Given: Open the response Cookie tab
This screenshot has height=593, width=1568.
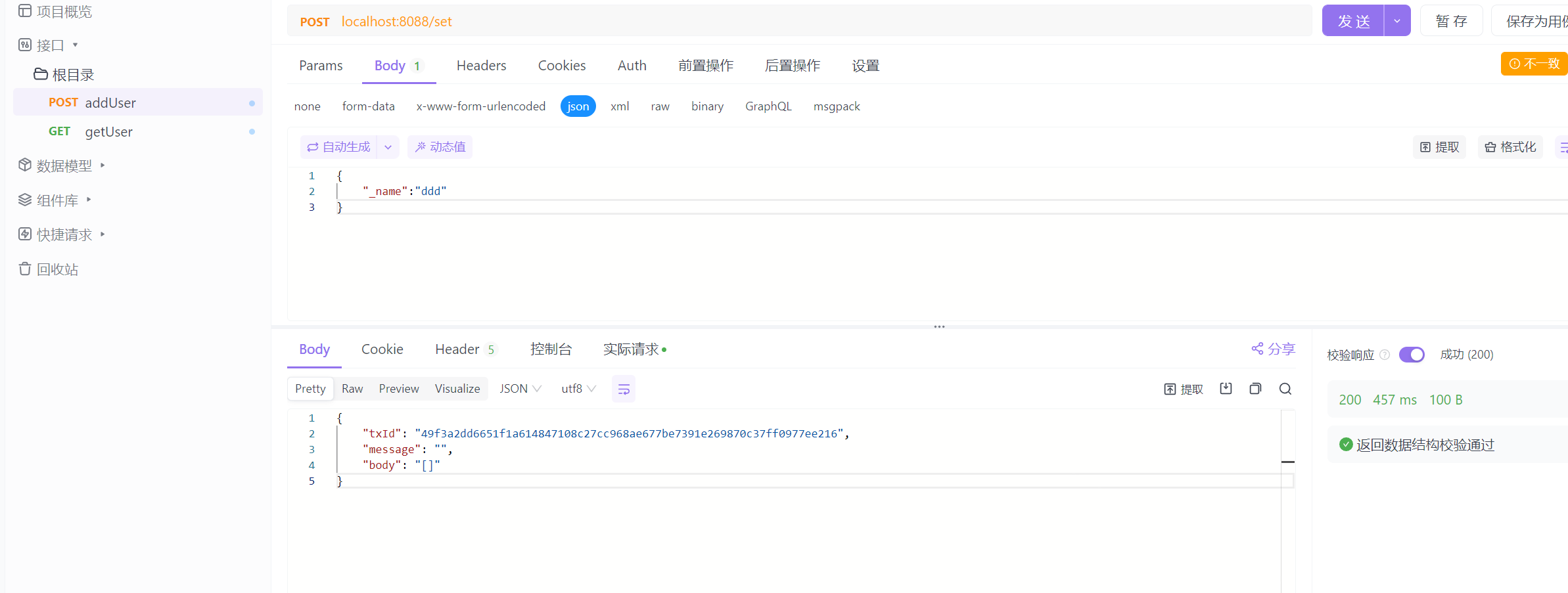Looking at the screenshot, I should pyautogui.click(x=382, y=349).
